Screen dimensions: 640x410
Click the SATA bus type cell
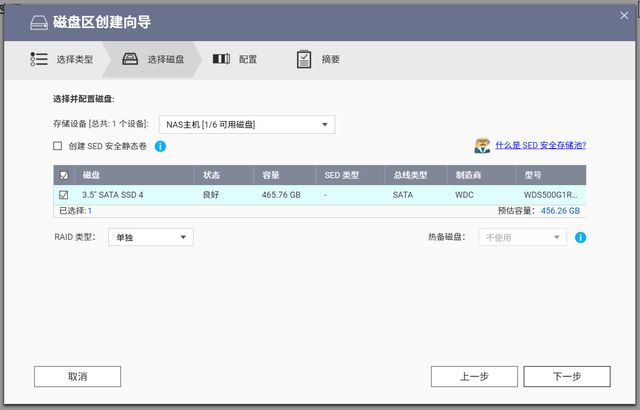[403, 195]
